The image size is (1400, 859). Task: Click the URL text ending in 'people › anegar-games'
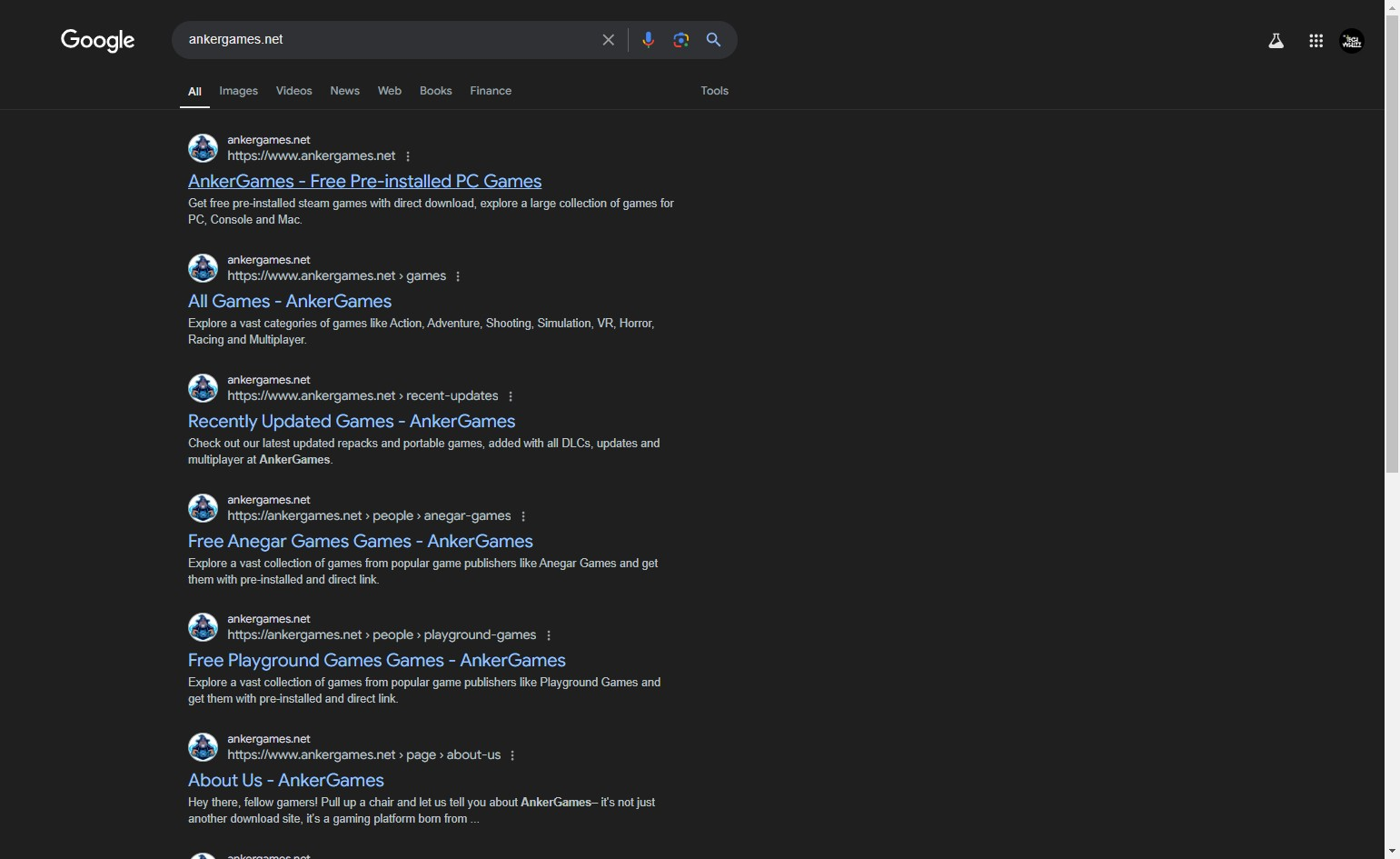[369, 516]
